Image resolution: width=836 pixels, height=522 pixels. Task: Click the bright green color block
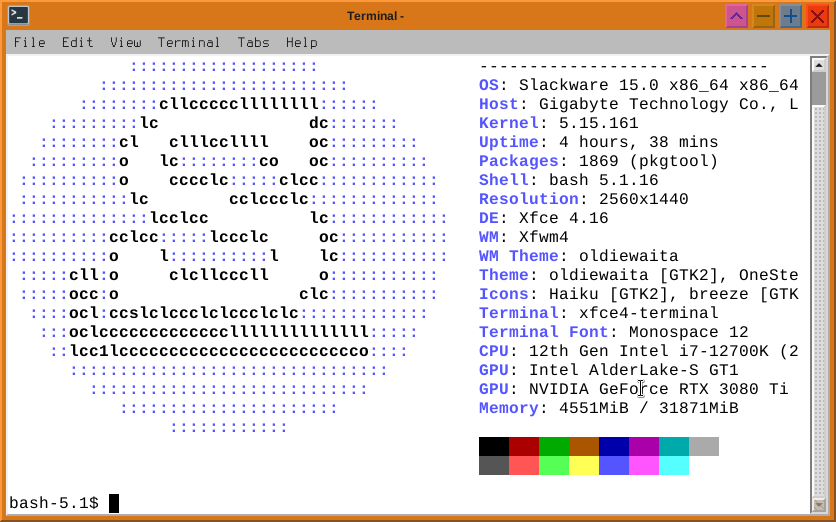coord(554,465)
